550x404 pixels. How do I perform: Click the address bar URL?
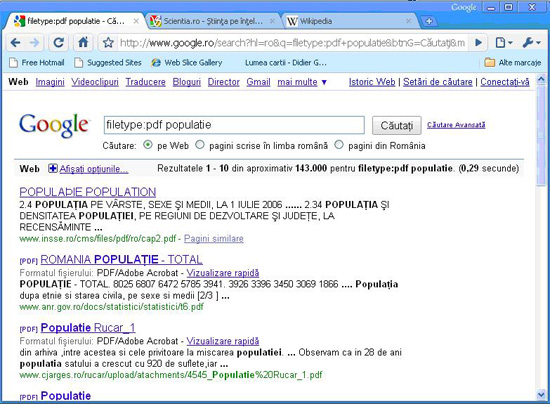(292, 43)
